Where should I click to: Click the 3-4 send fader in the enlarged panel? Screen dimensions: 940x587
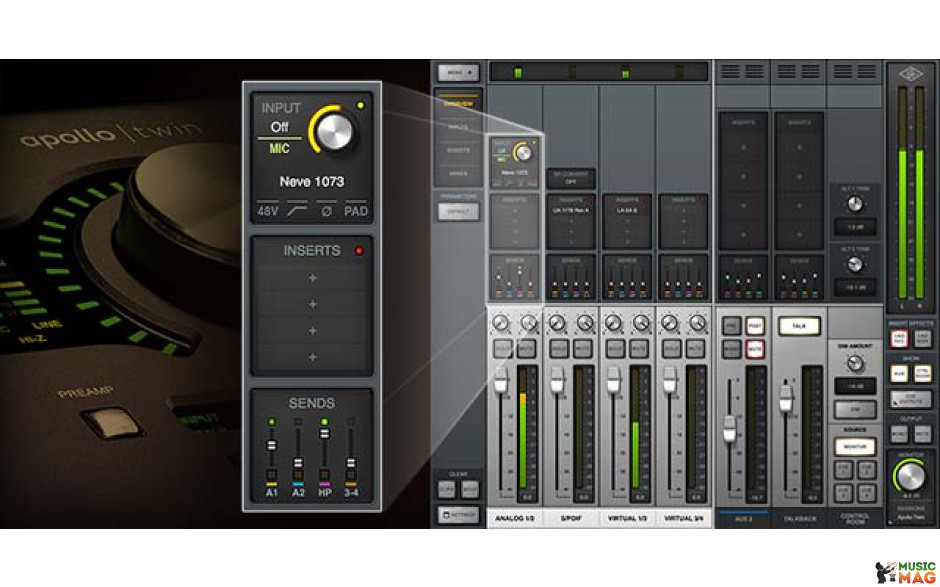click(x=351, y=462)
